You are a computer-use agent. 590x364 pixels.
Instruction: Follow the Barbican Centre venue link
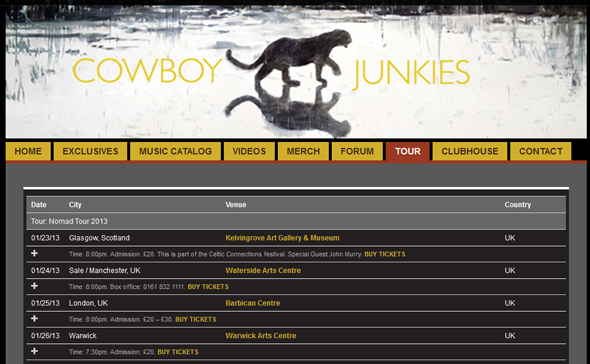click(x=253, y=303)
